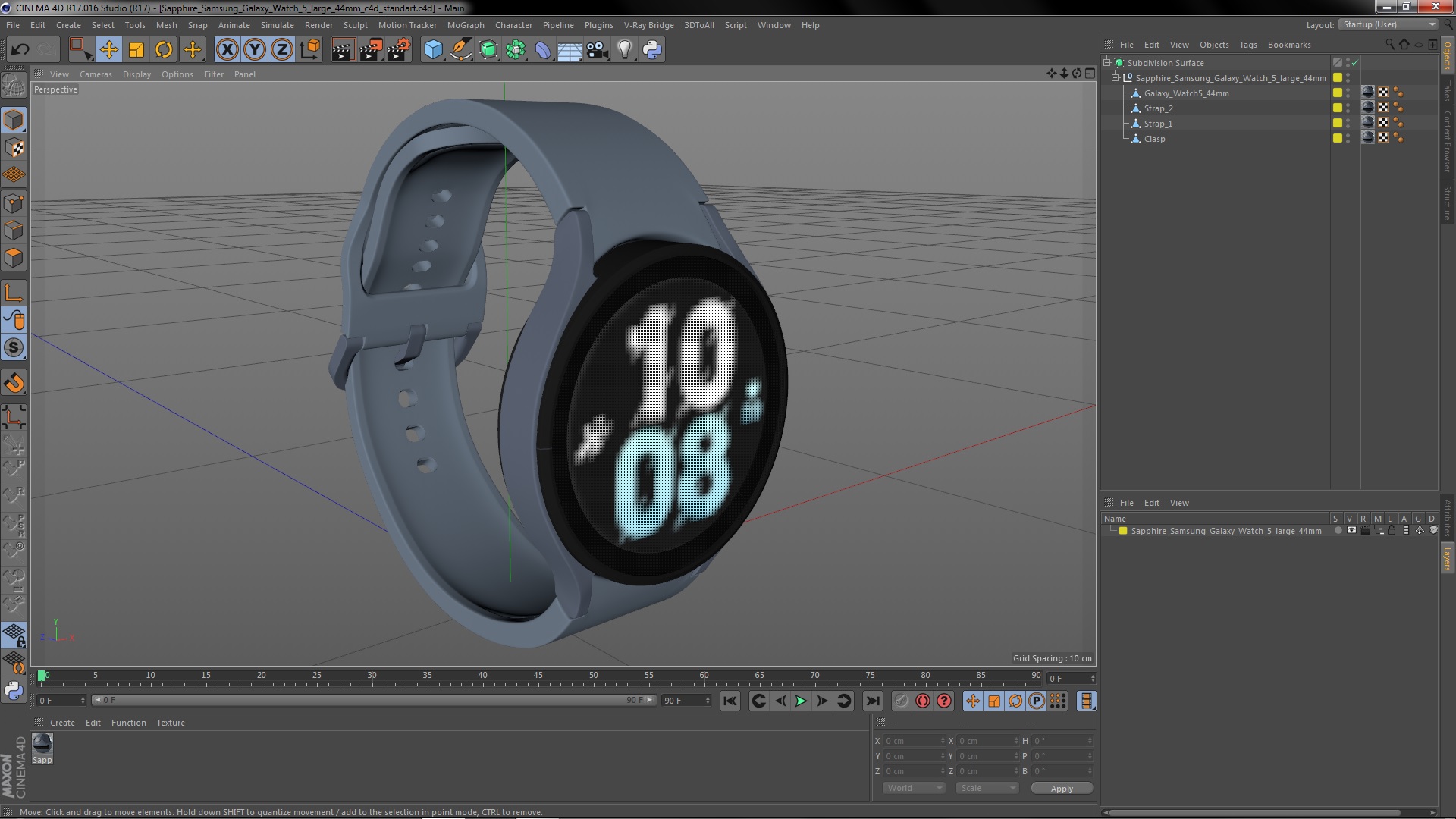The image size is (1456, 819).
Task: Open the Takes side tab
Action: pyautogui.click(x=1447, y=92)
